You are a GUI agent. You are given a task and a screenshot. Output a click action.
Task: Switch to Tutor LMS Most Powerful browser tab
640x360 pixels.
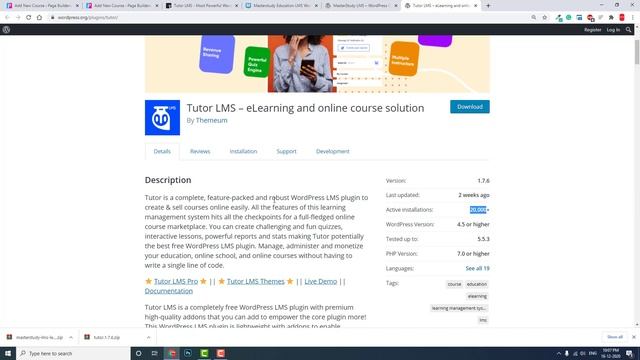click(x=202, y=6)
